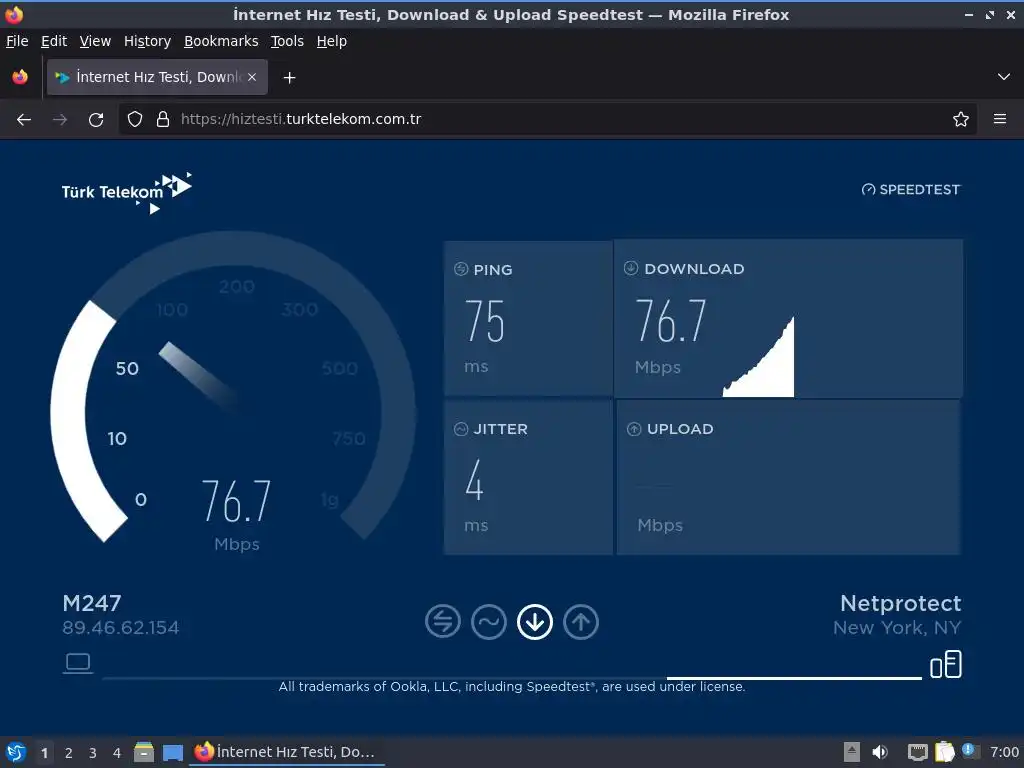The height and width of the screenshot is (768, 1024).
Task: Select the İnternet Hız Testi tab
Action: [x=157, y=77]
